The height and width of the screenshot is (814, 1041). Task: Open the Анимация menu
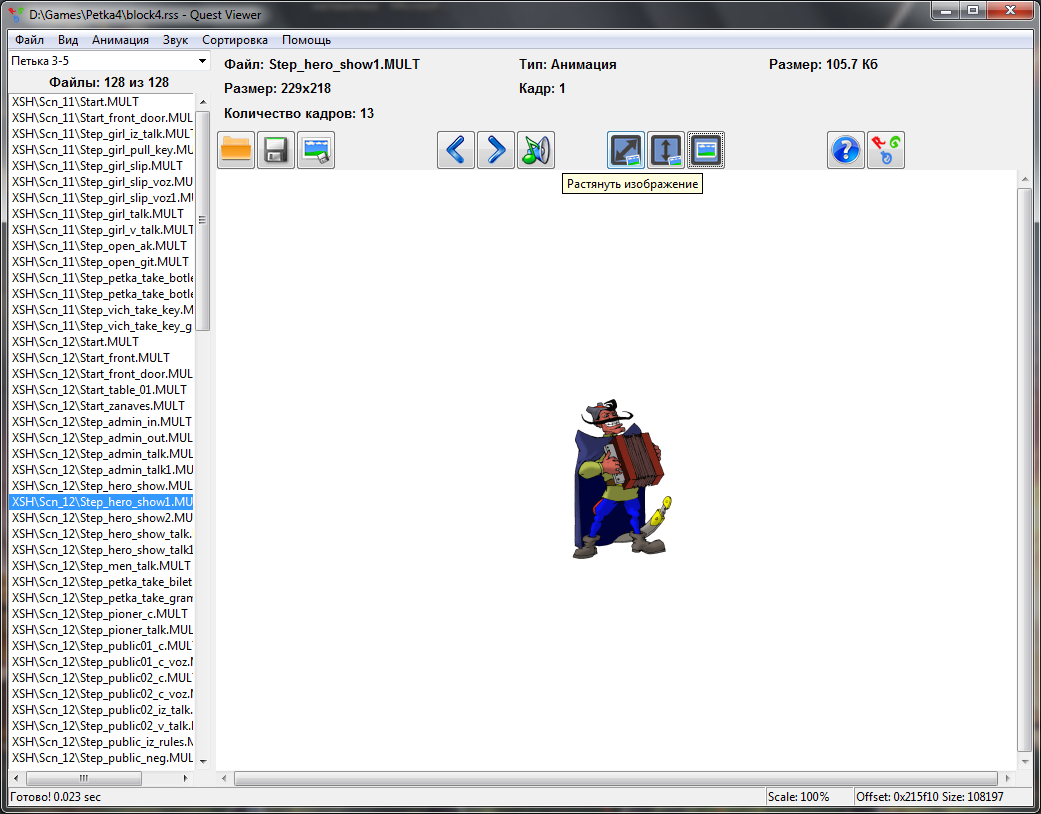pyautogui.click(x=120, y=40)
